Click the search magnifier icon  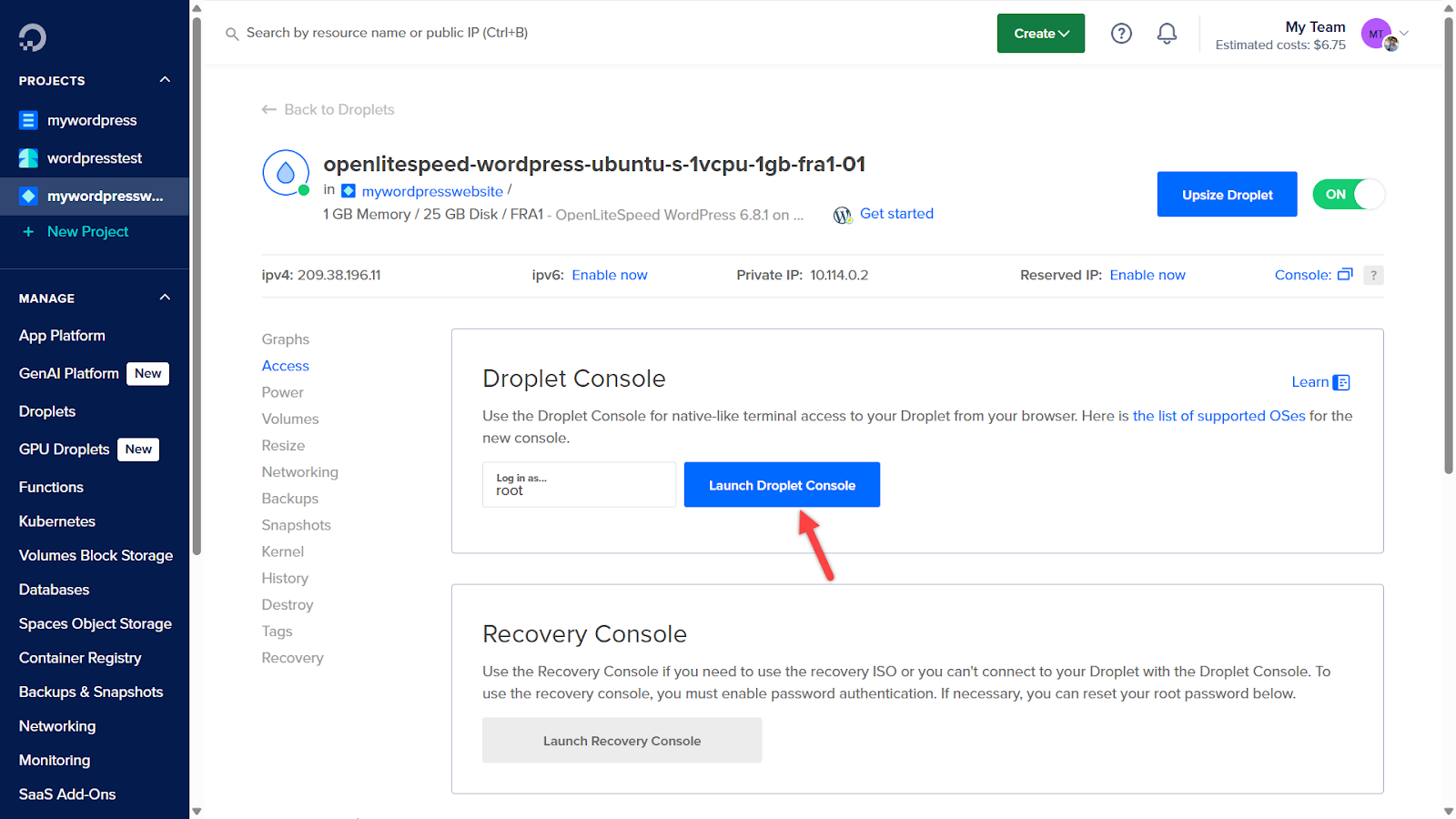coord(232,34)
